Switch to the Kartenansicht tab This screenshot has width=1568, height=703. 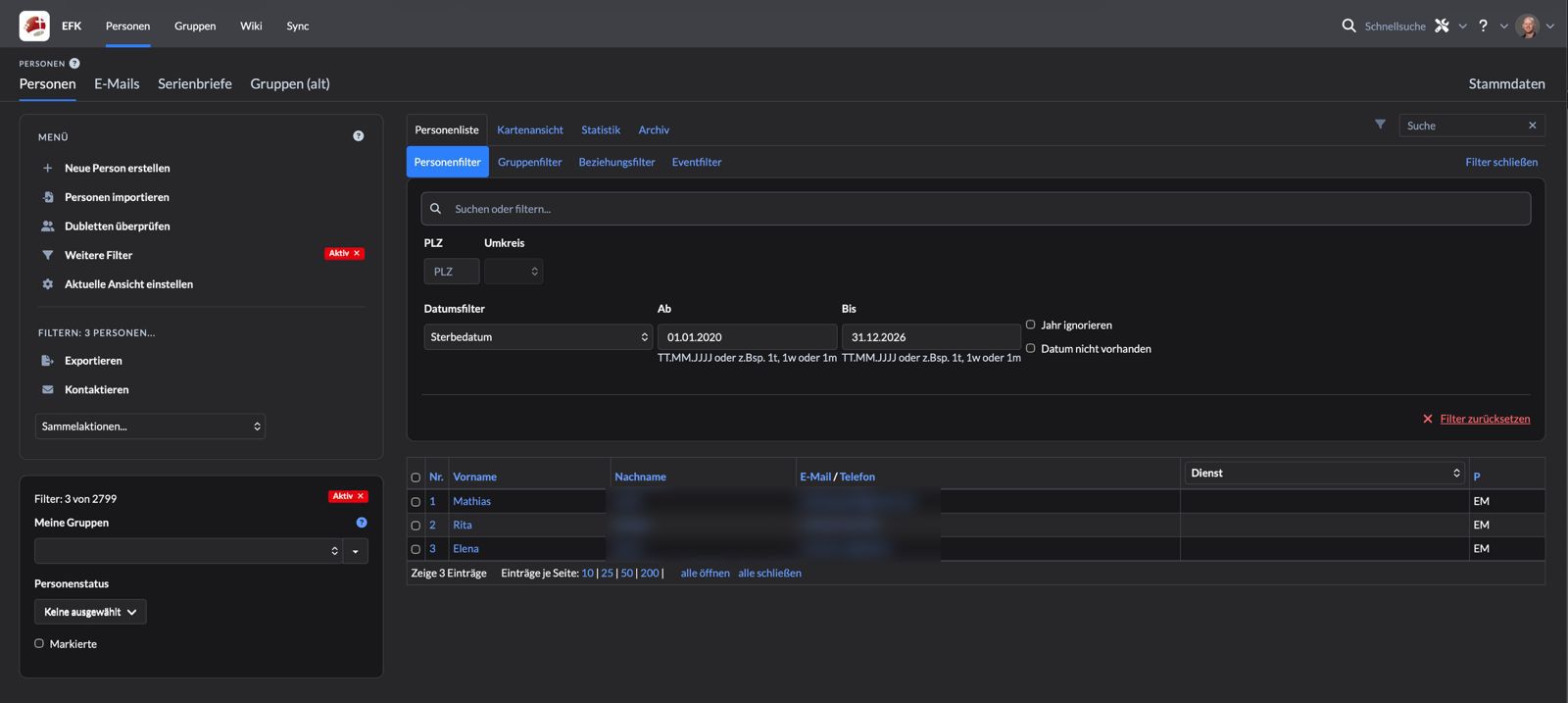pyautogui.click(x=529, y=129)
